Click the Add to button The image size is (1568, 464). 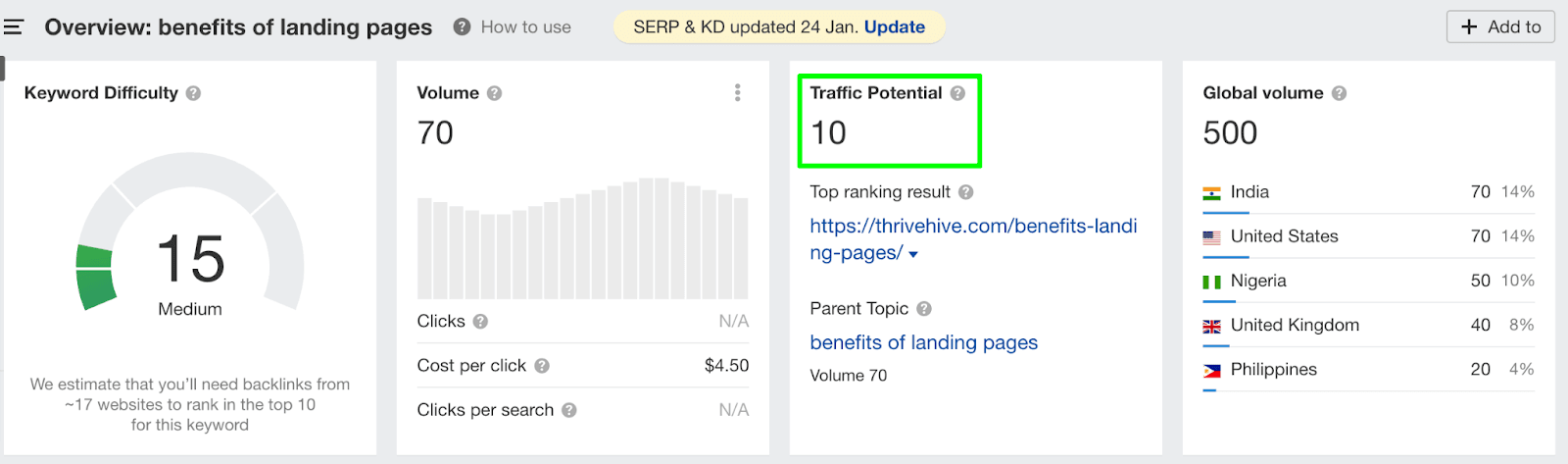pyautogui.click(x=1500, y=27)
